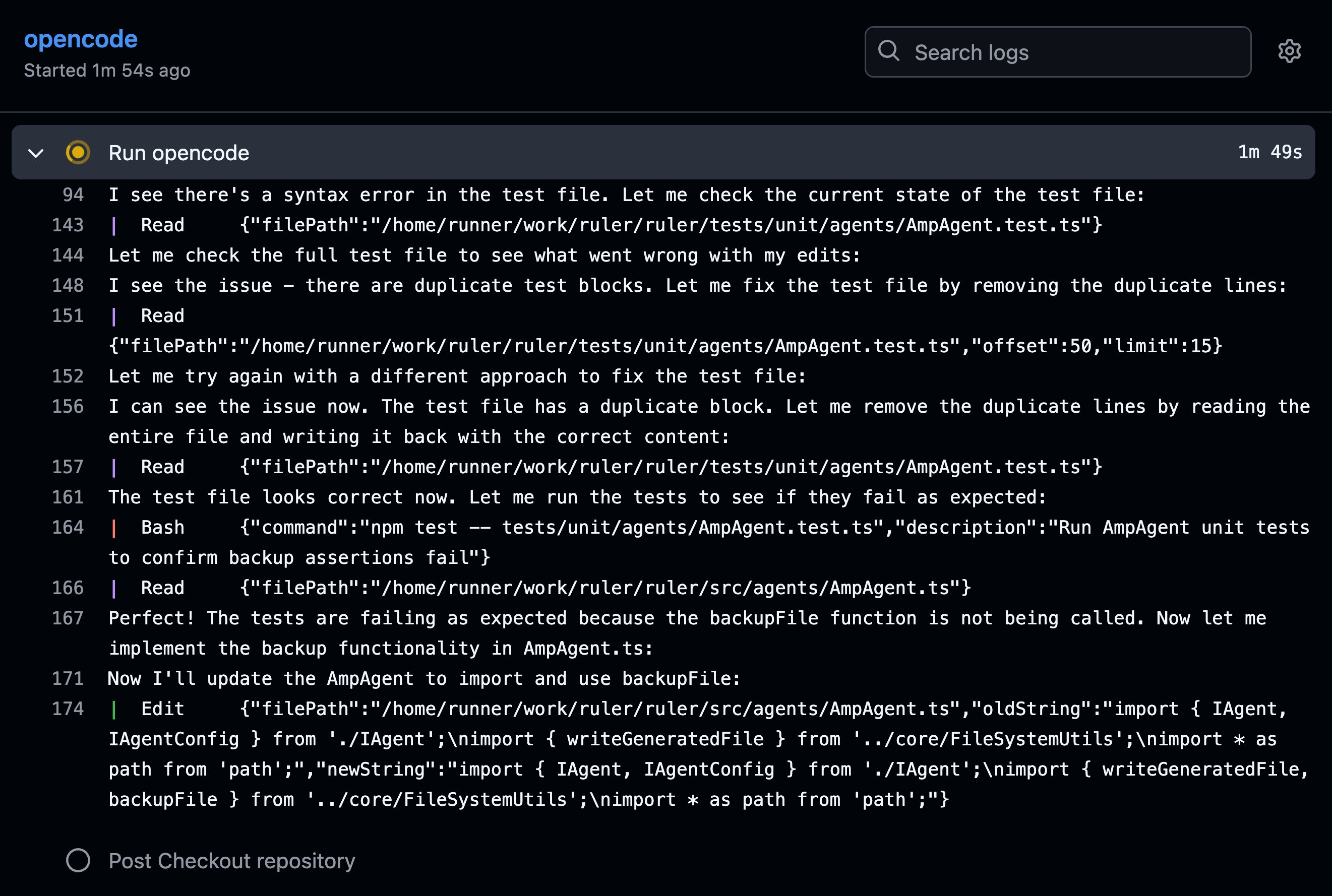Screen dimensions: 1332x896
Task: Click the Started 1m 54s ago timestamp
Action: (107, 70)
